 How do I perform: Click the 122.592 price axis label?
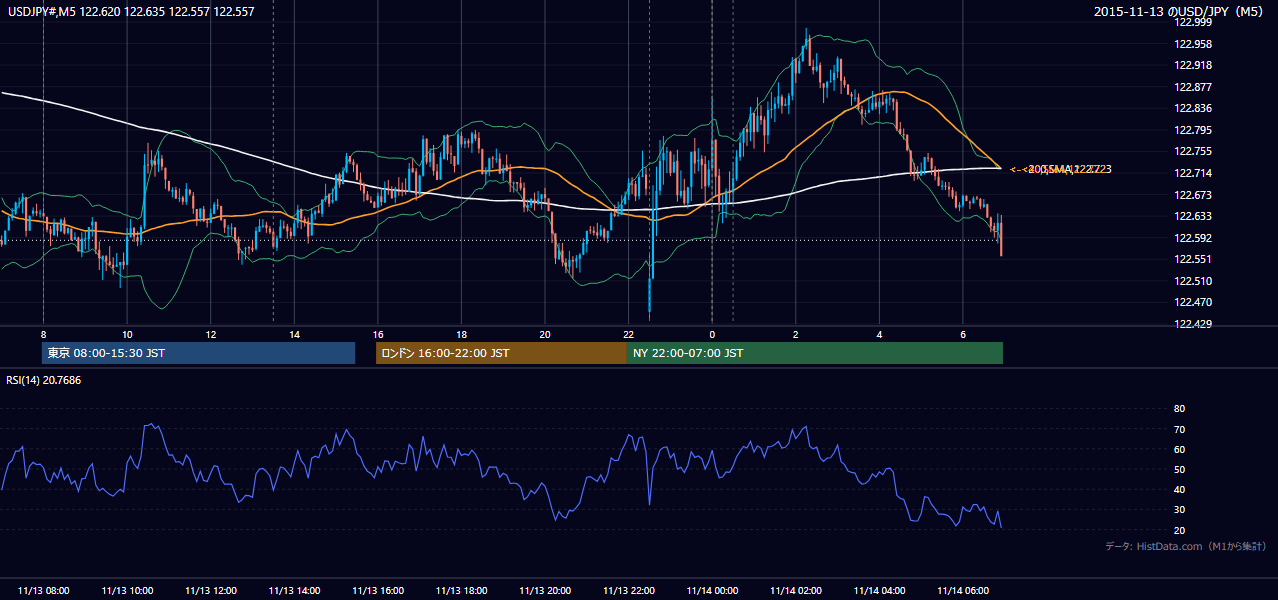[x=1194, y=238]
